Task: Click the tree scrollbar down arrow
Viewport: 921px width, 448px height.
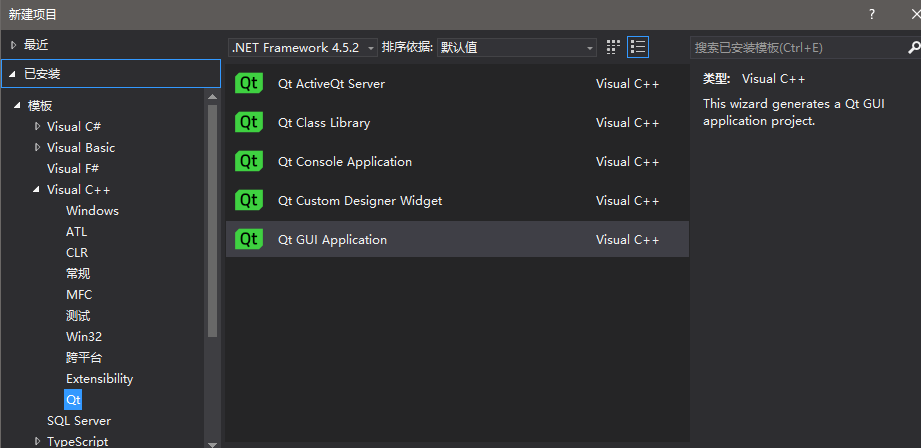Action: pos(212,444)
